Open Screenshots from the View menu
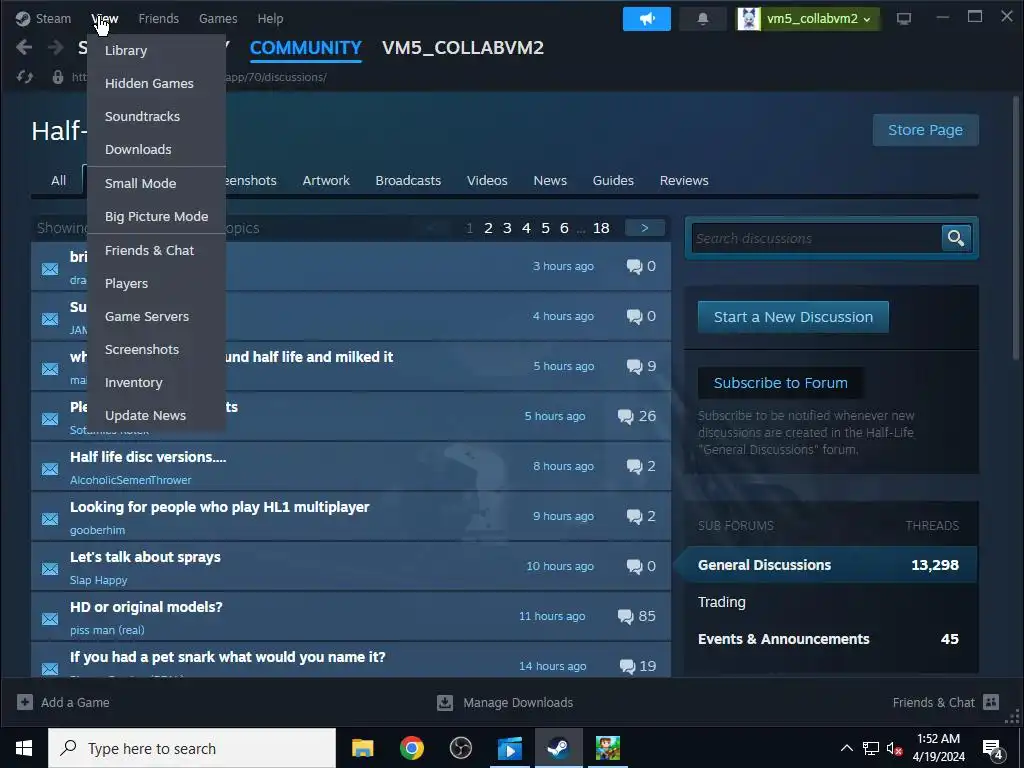The width and height of the screenshot is (1024, 768). click(x=157, y=349)
